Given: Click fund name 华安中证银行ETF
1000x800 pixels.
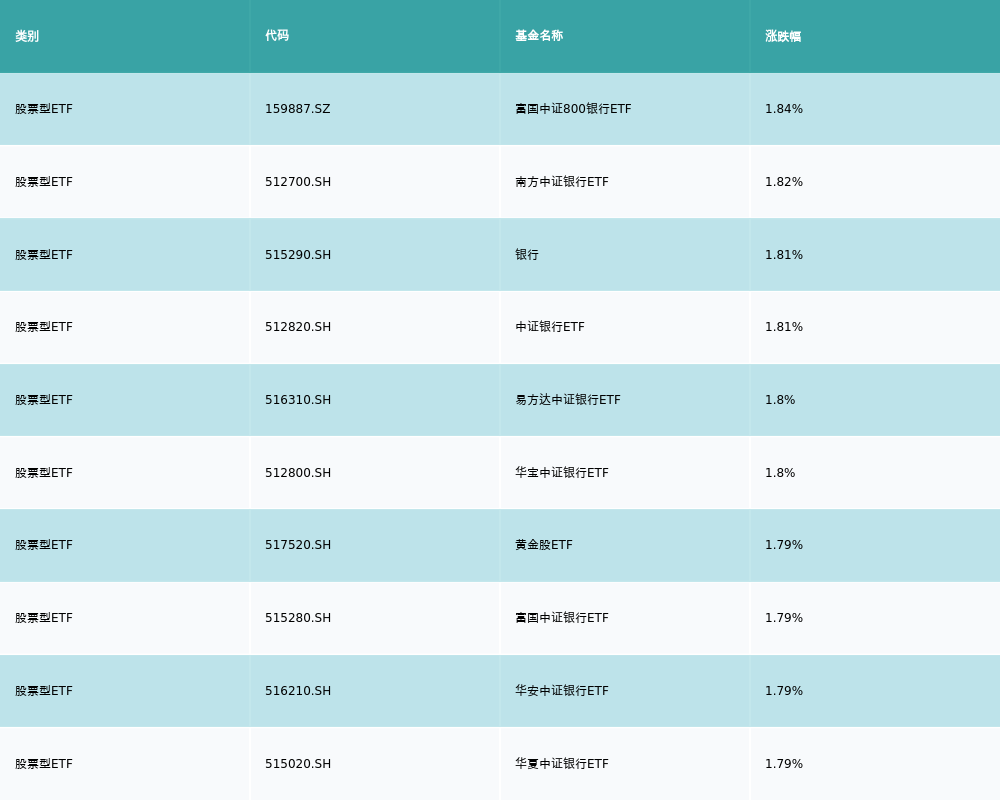Looking at the screenshot, I should [561, 691].
